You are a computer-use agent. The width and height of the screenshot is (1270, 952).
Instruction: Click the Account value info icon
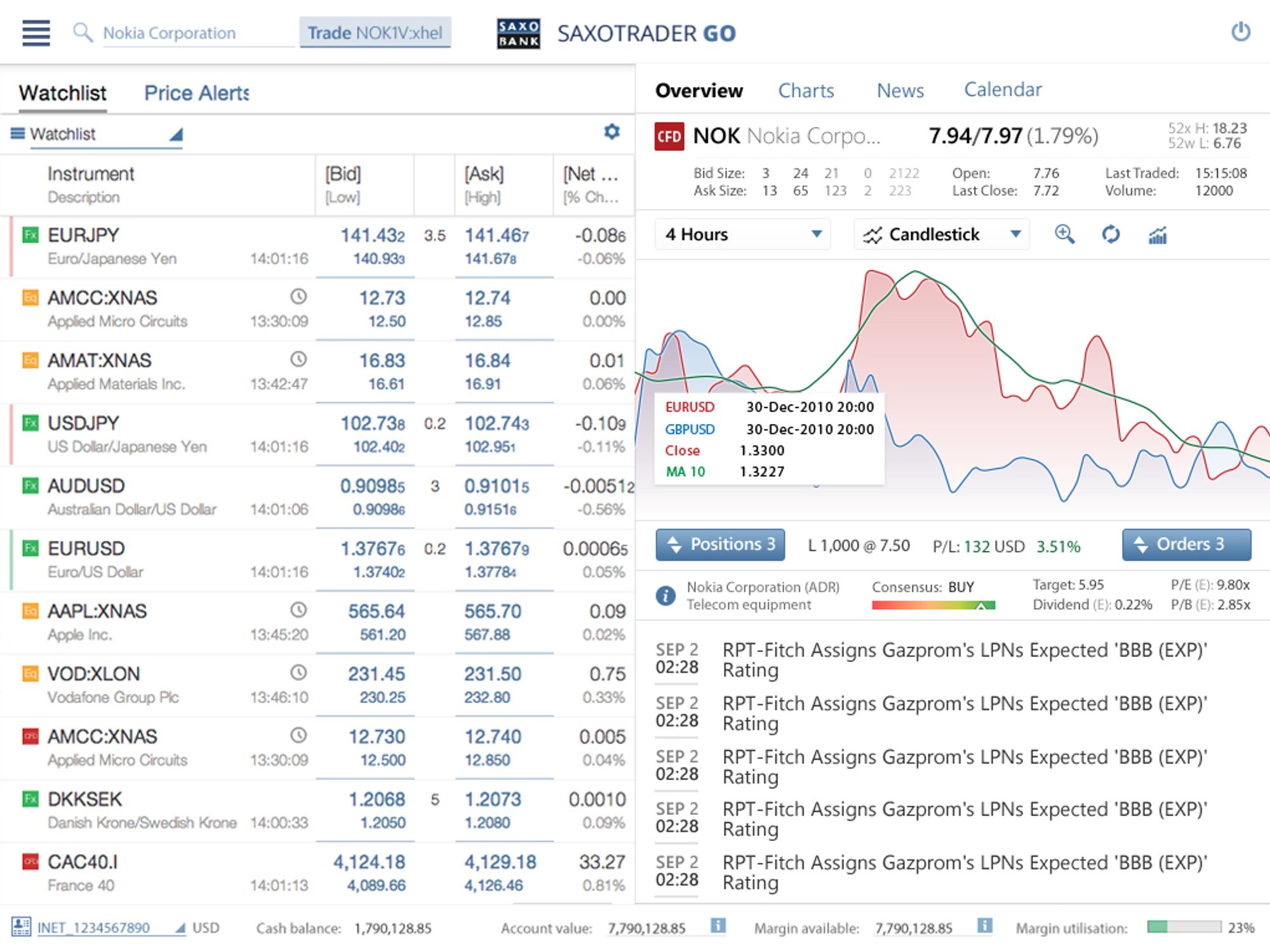pos(718,926)
